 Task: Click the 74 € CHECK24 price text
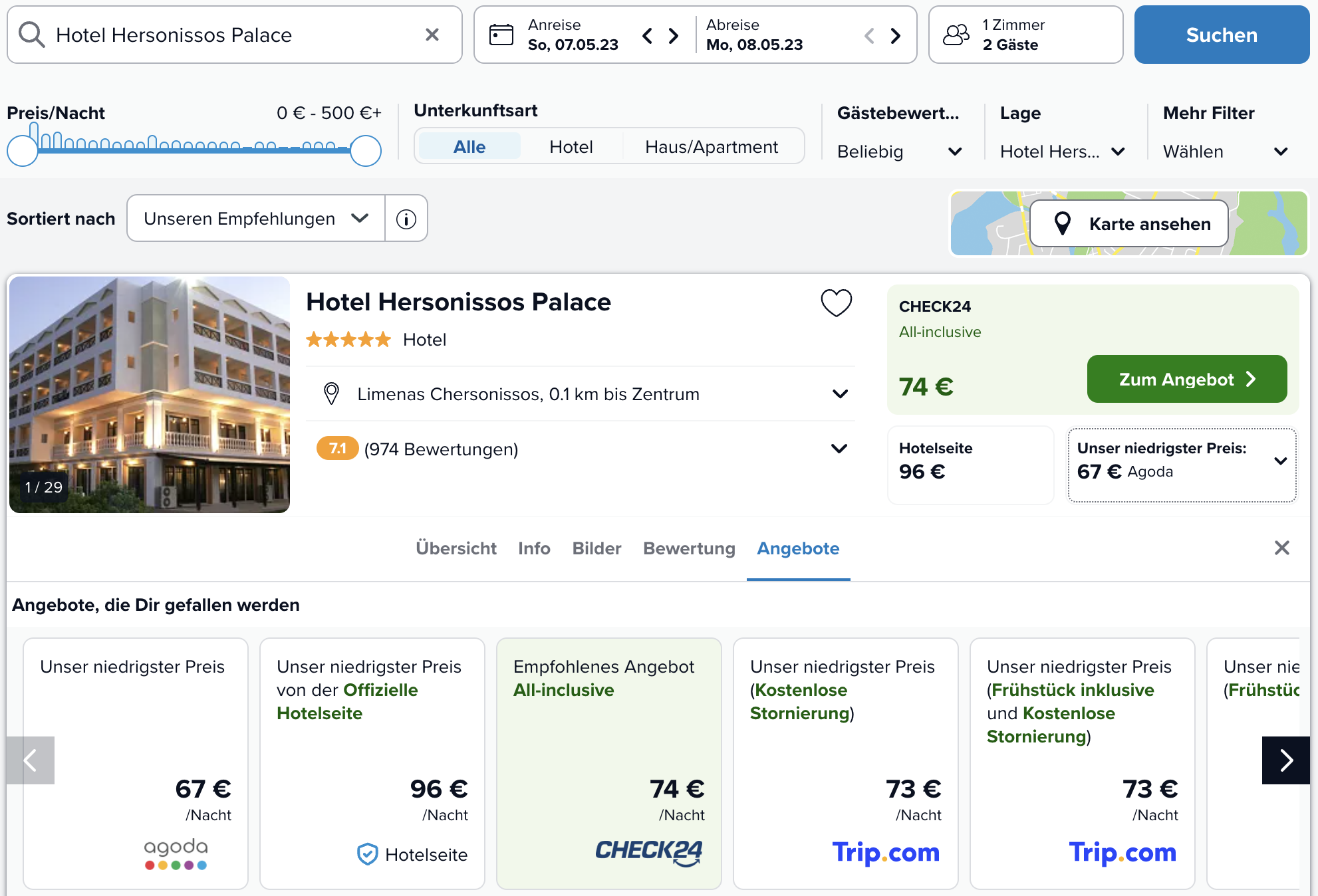926,387
